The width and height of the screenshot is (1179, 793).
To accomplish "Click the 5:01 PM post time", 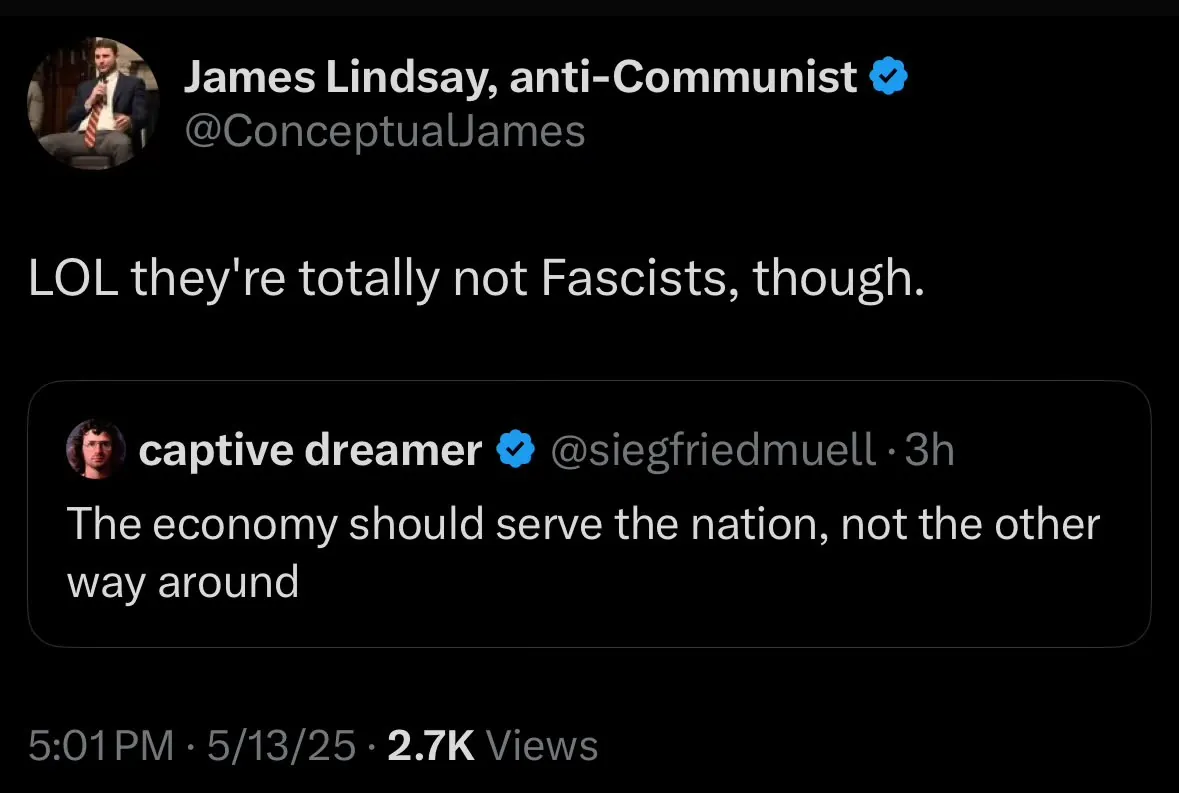I will tap(100, 746).
